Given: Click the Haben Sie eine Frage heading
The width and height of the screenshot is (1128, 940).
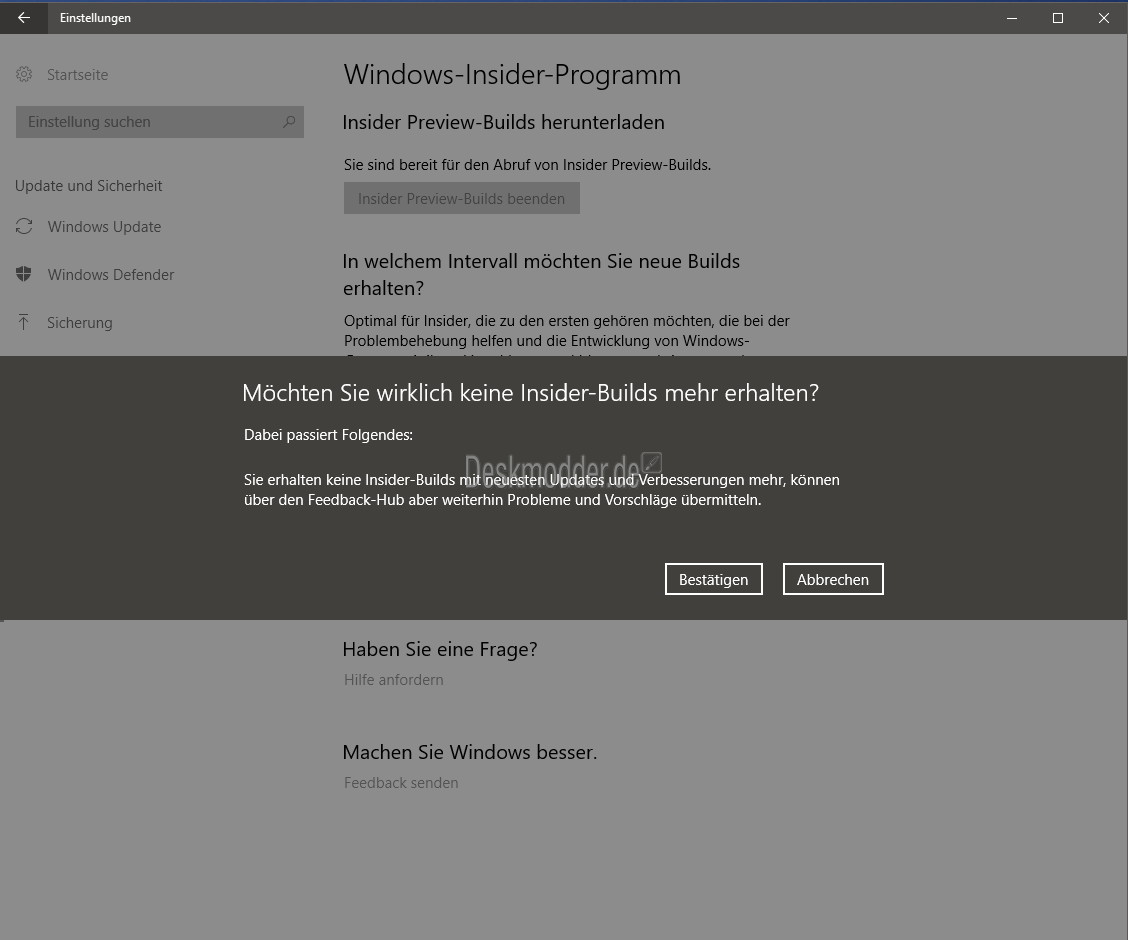Looking at the screenshot, I should click(x=440, y=649).
